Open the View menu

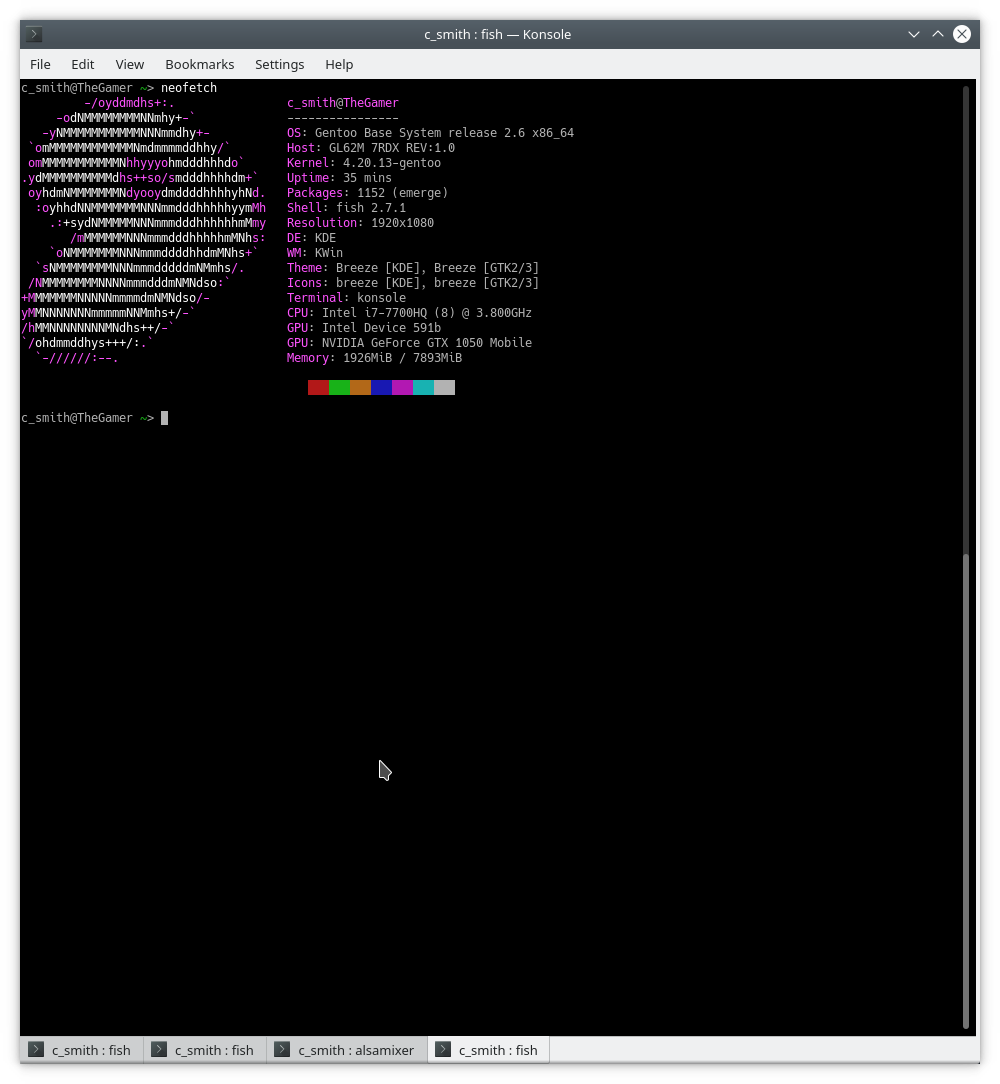tap(129, 64)
